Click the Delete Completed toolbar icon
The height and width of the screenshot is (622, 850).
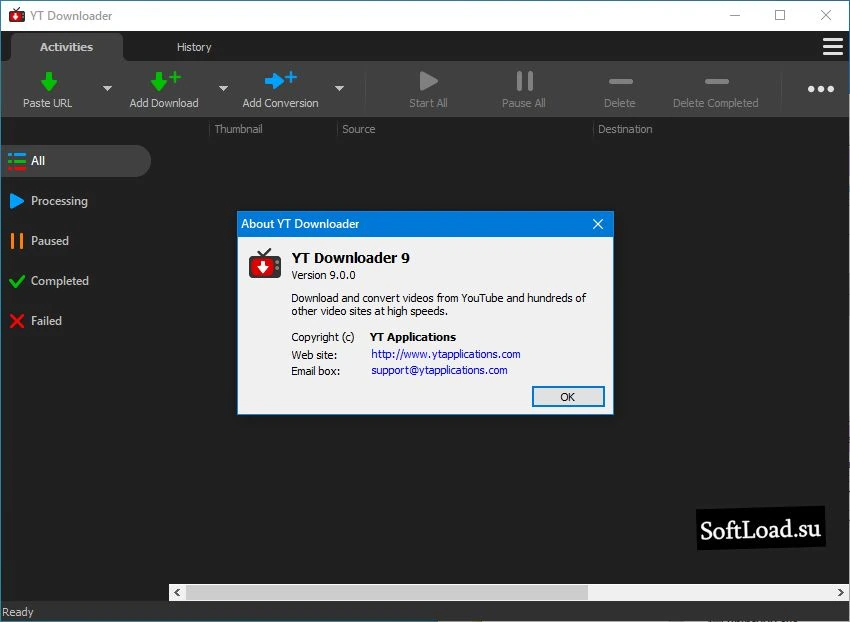click(717, 81)
